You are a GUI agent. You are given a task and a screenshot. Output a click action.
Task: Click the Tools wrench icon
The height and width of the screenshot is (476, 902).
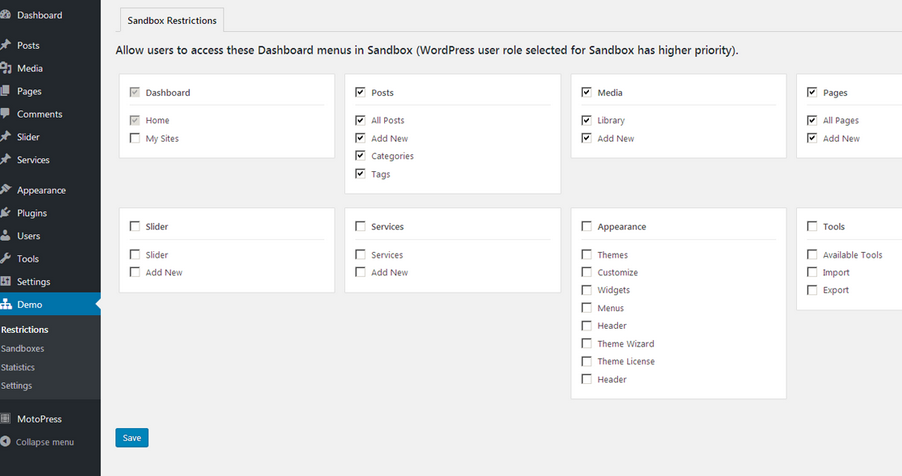coord(6,258)
